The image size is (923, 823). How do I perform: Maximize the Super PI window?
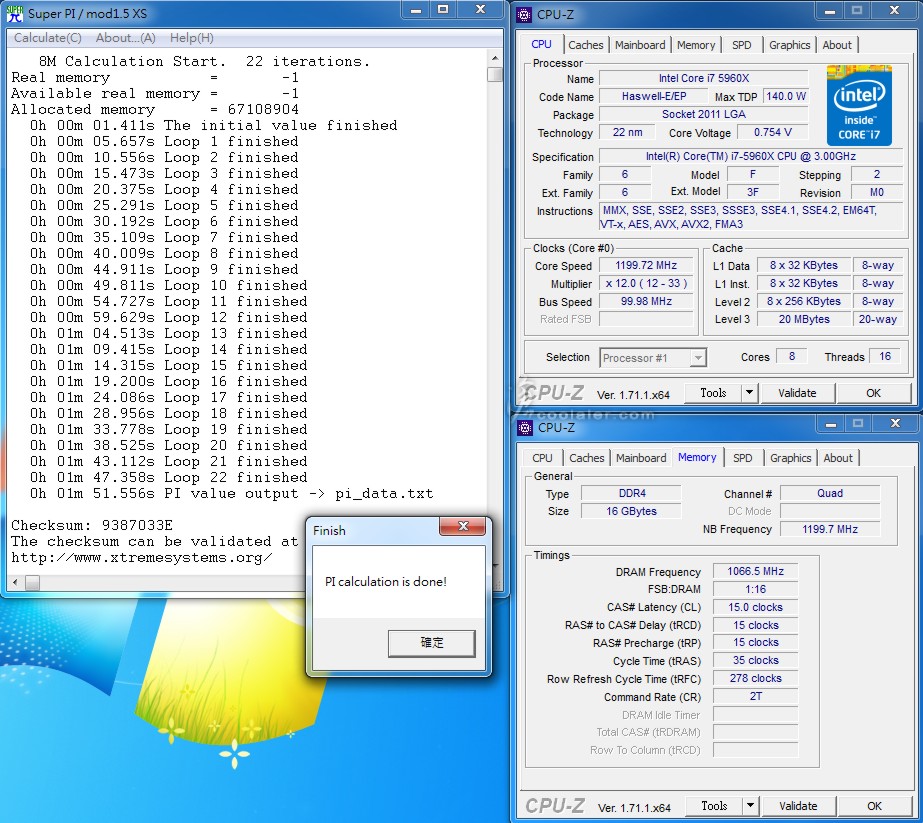click(443, 10)
